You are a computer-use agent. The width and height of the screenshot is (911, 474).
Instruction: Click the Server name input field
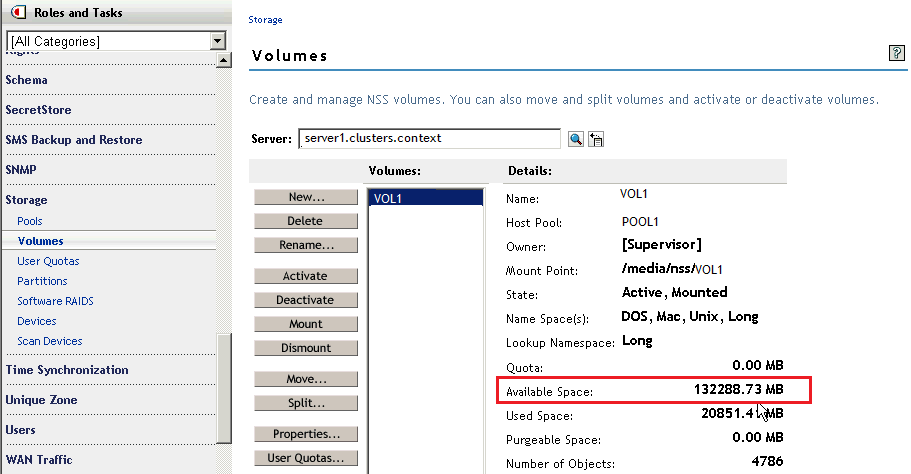(x=429, y=138)
